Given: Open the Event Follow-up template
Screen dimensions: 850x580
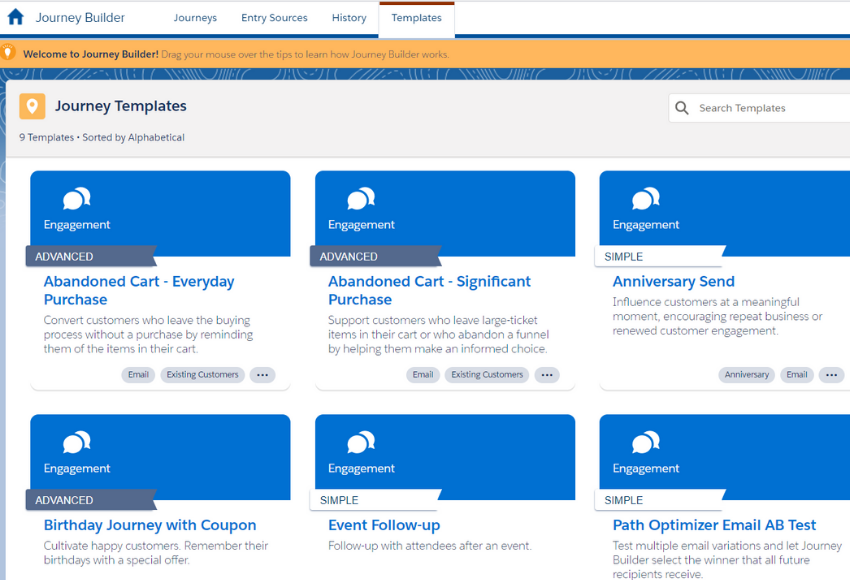Looking at the screenshot, I should [x=384, y=525].
